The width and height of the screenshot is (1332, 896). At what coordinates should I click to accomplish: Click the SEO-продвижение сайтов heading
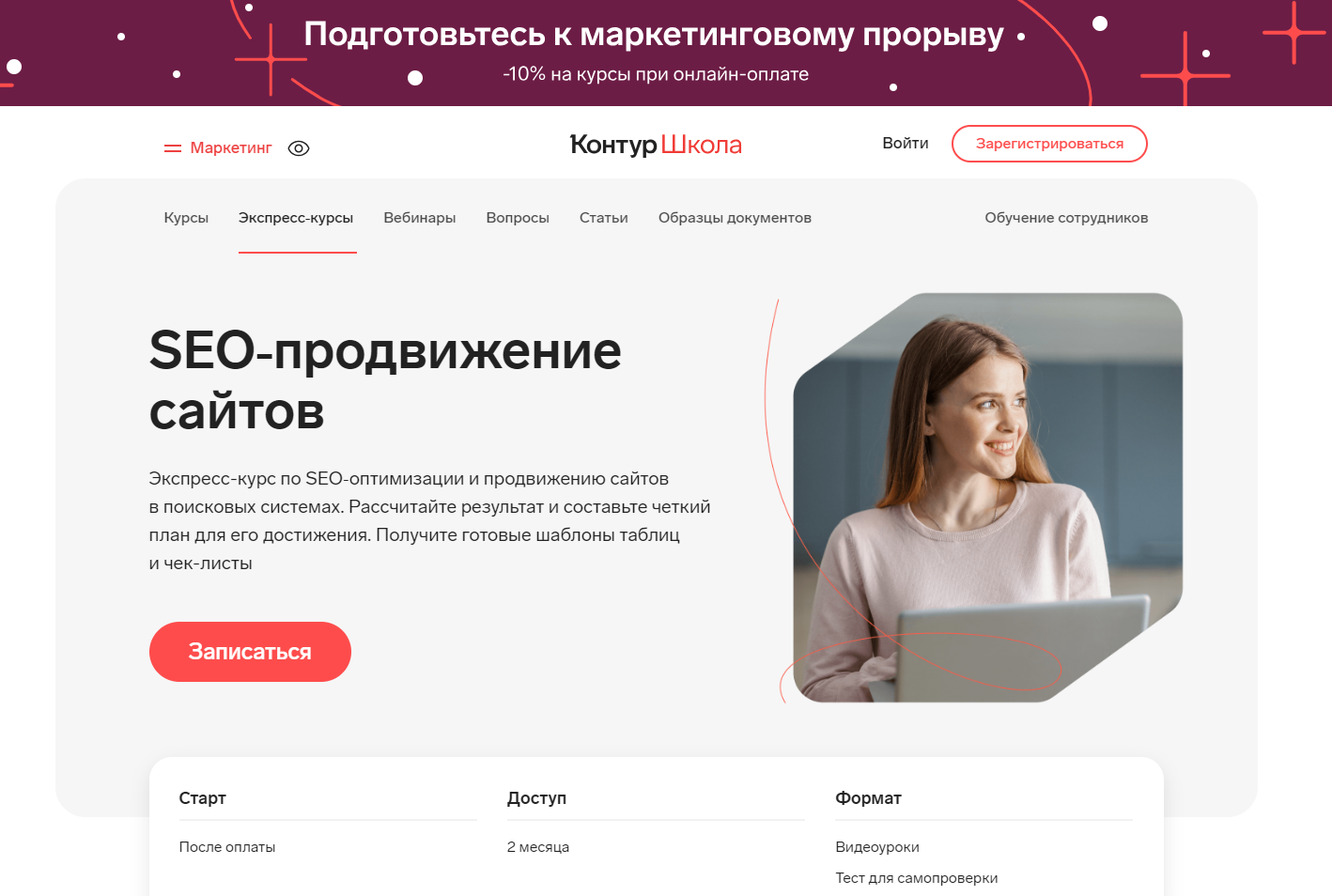[385, 380]
